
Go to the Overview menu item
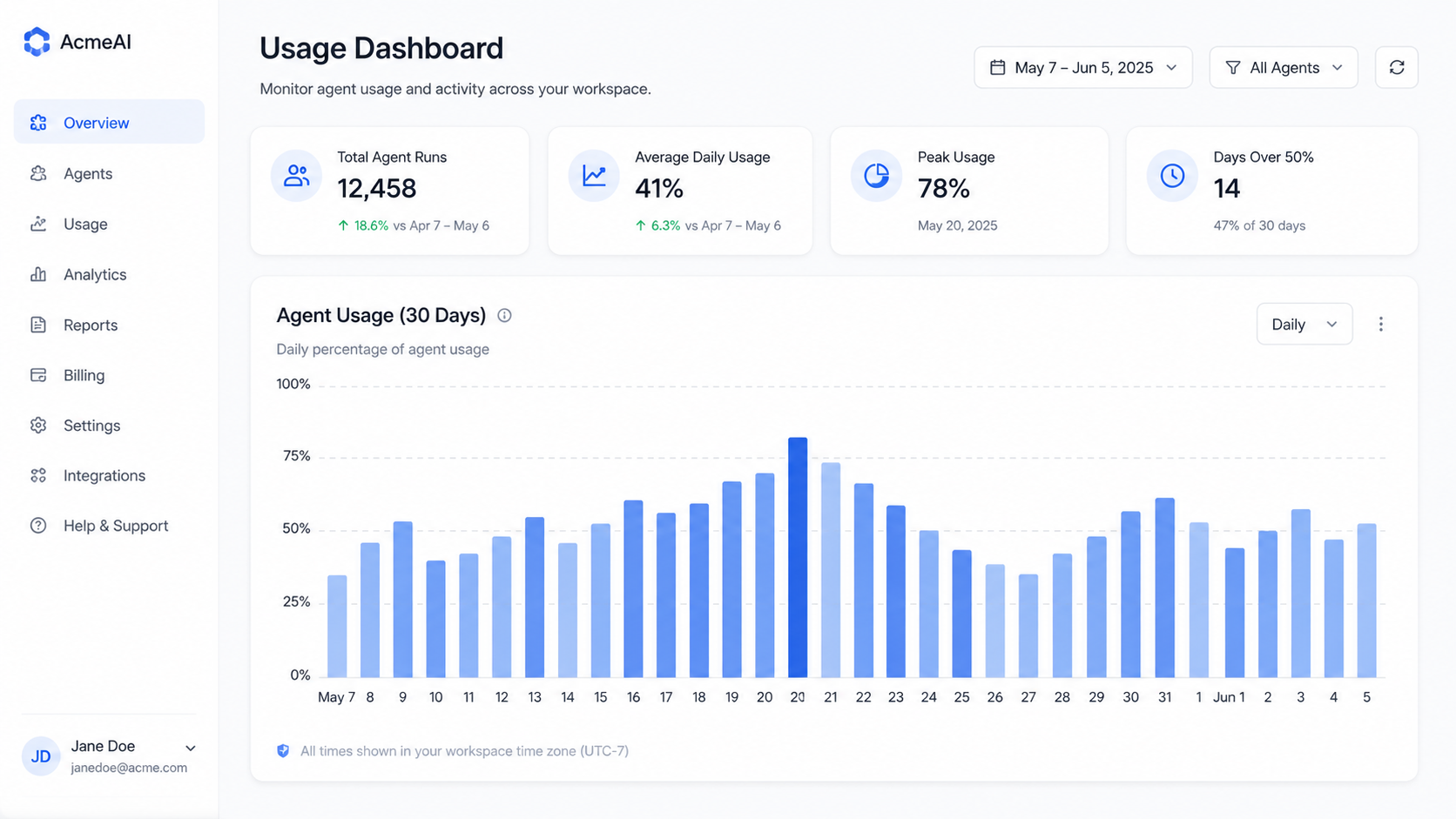[x=109, y=122]
